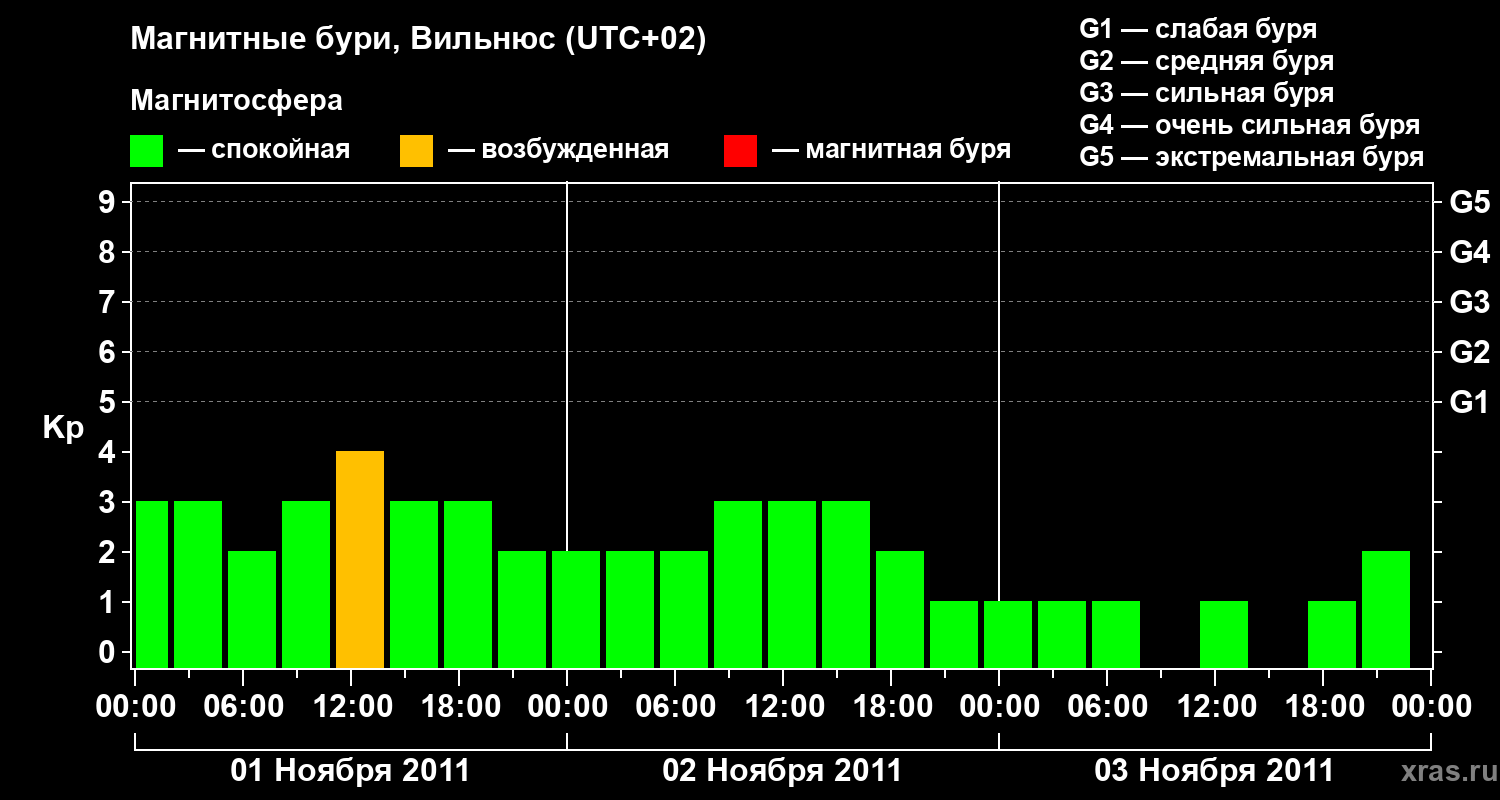Click the '— возбужденная' legend label

pos(558,150)
